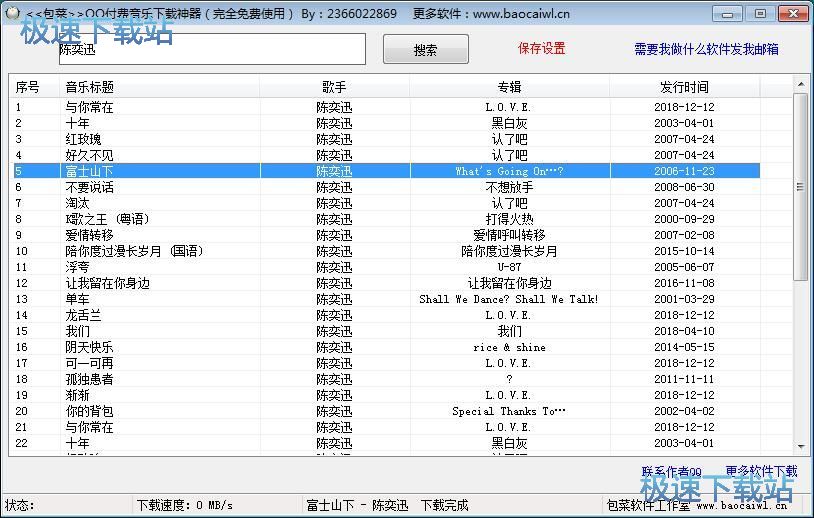Select the song 爱情转移
Image resolution: width=814 pixels, height=518 pixels.
[89, 236]
